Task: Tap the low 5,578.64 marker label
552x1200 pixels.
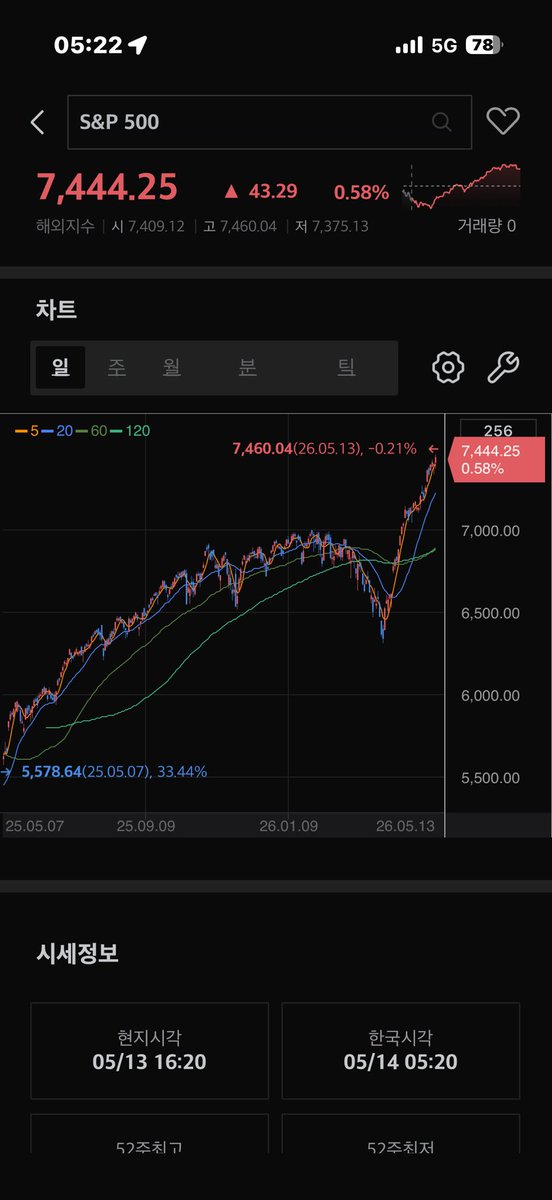Action: pyautogui.click(x=114, y=771)
